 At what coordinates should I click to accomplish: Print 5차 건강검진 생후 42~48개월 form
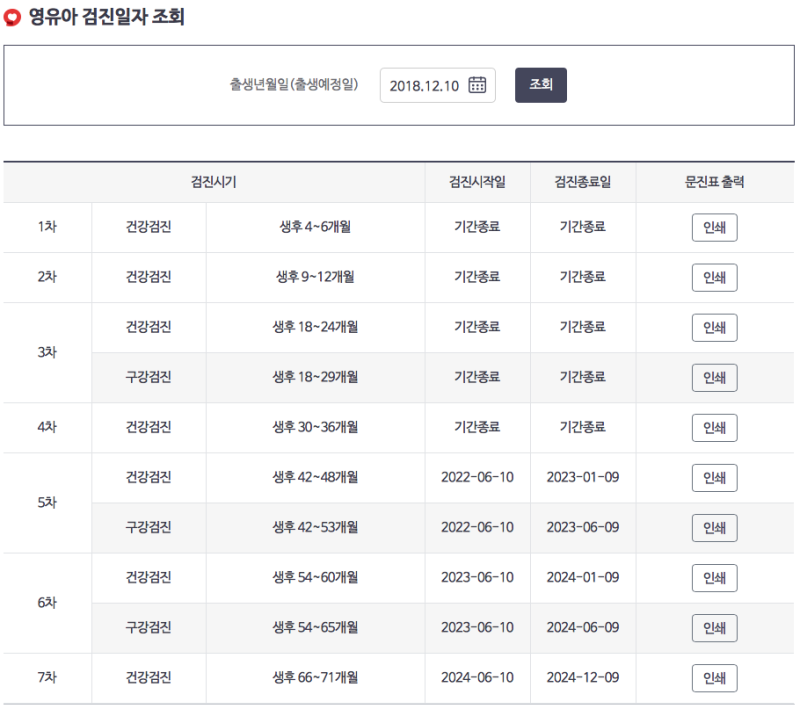[x=714, y=477]
